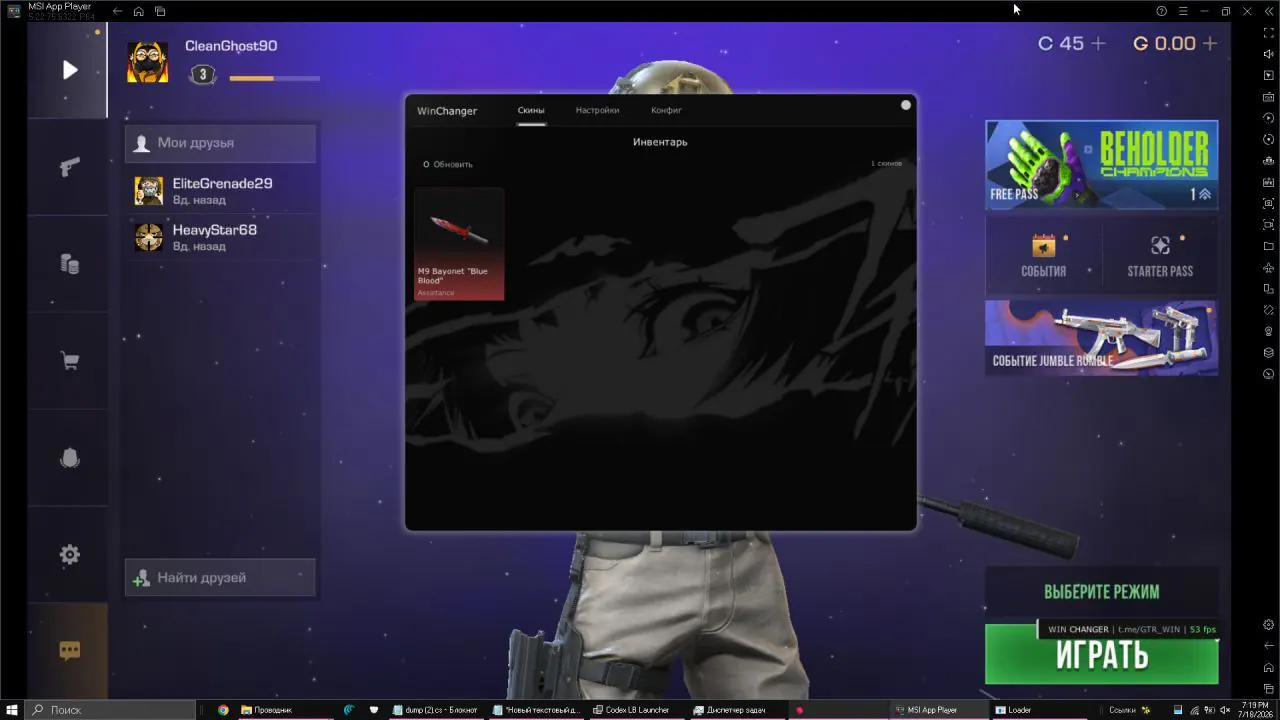Switch to Codex LB Launcher taskbar window
Screen dimensions: 1280x720
tap(637, 710)
